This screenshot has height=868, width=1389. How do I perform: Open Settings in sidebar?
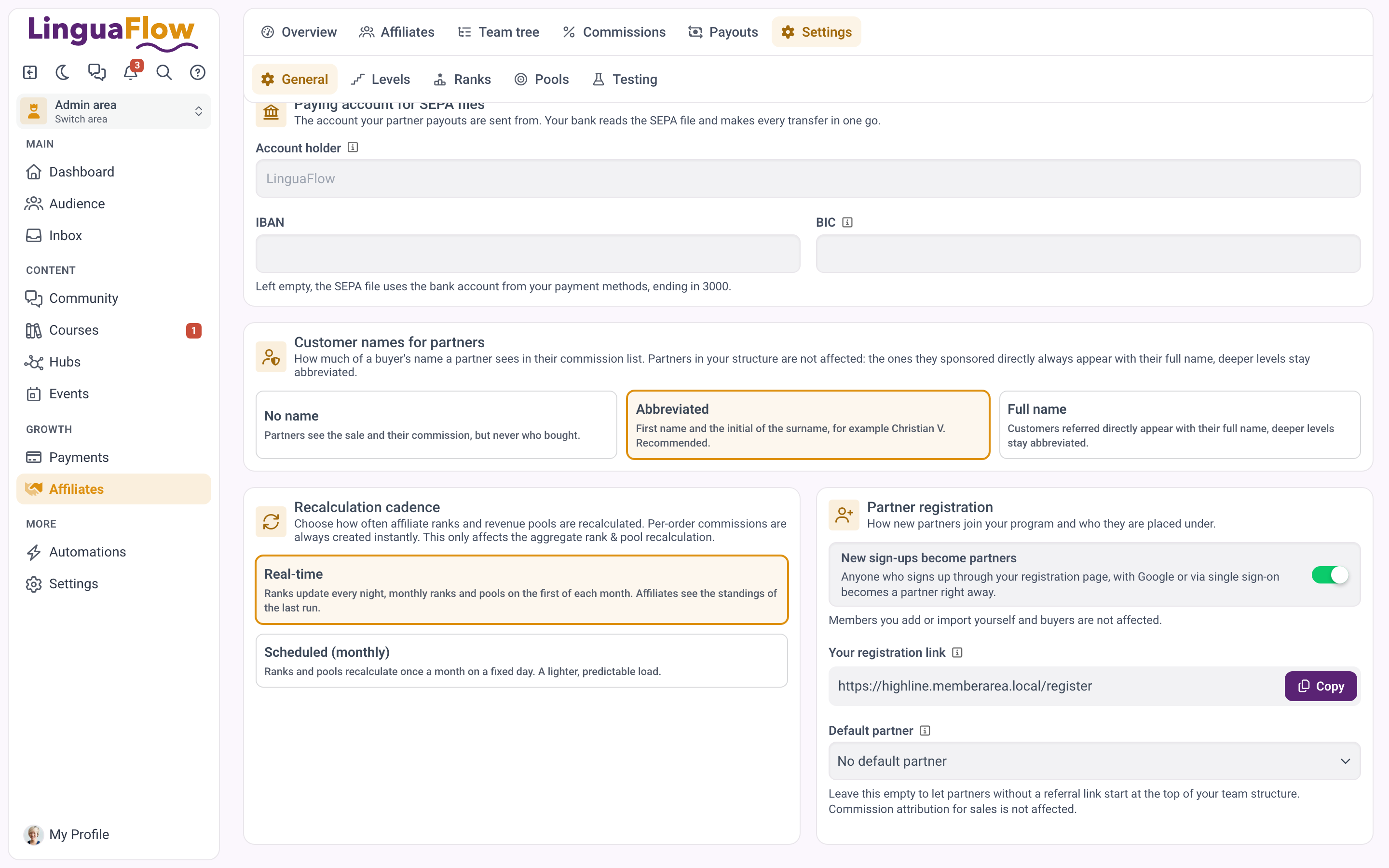(x=114, y=584)
